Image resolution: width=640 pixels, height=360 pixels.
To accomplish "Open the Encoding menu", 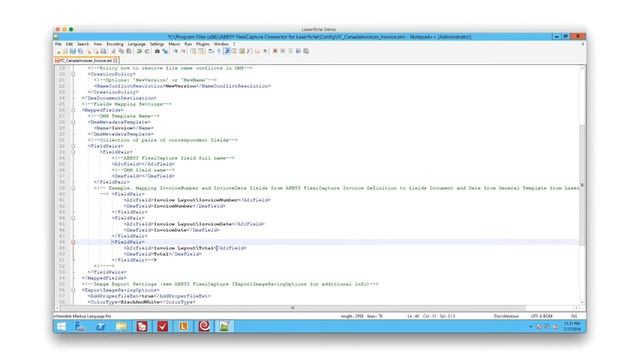I will (x=115, y=44).
